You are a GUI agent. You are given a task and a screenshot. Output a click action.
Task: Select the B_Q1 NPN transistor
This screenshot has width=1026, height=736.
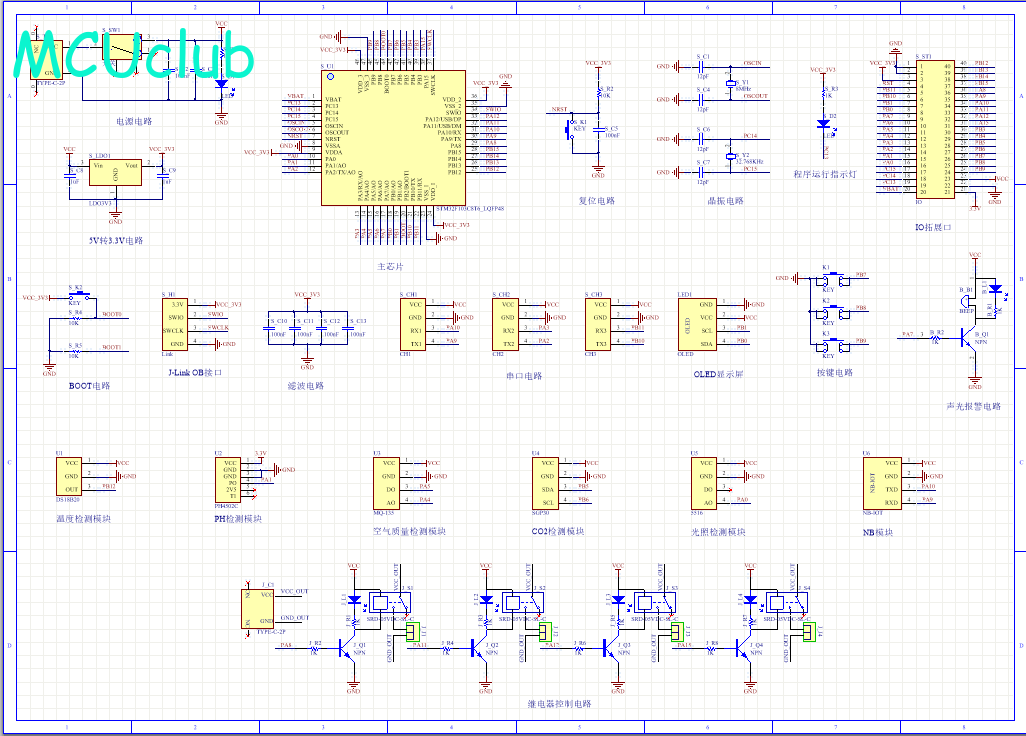coord(967,338)
